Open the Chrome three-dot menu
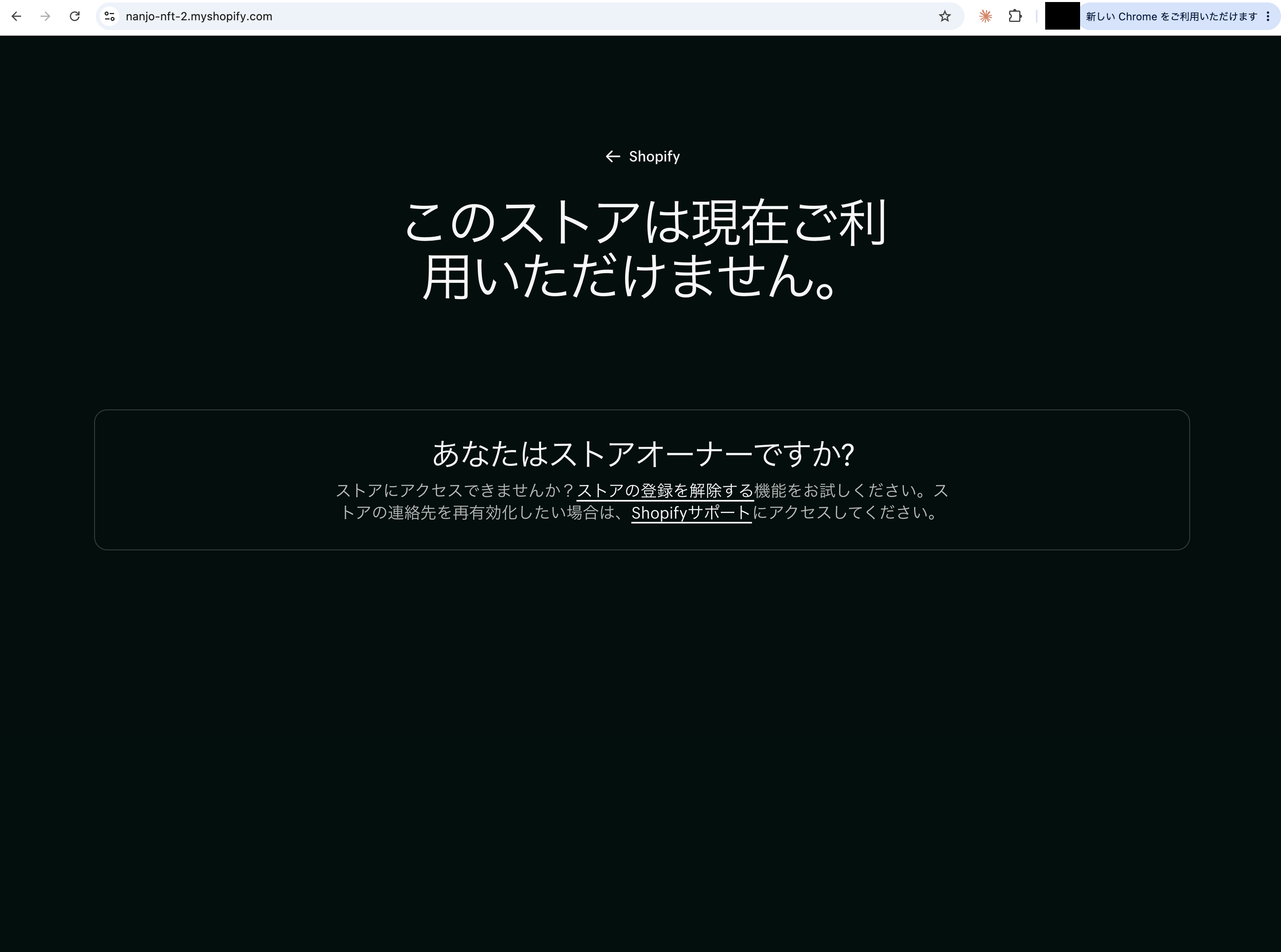1281x952 pixels. (x=1268, y=16)
